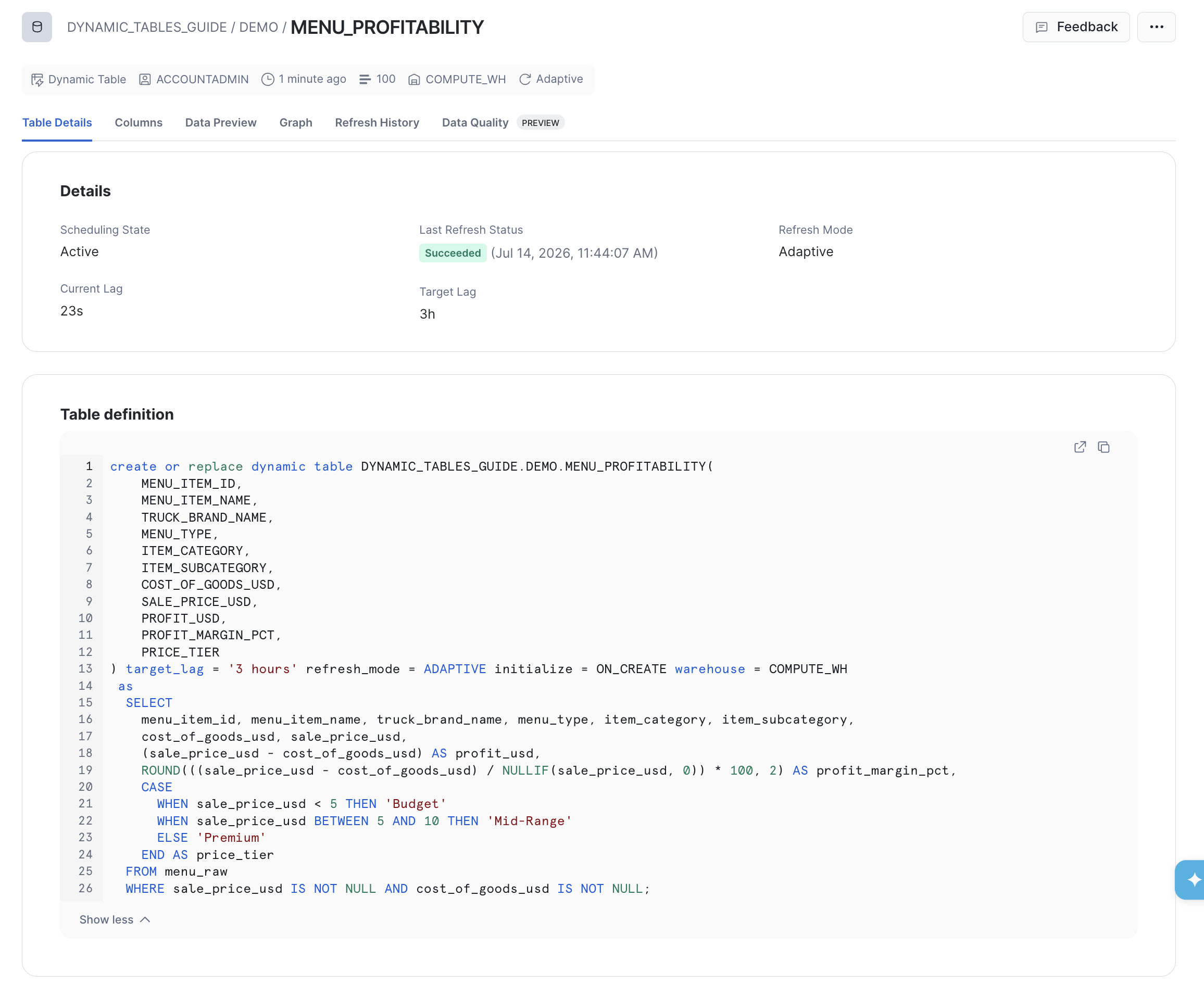The width and height of the screenshot is (1204, 986).
Task: Copy the table definition code
Action: [1103, 447]
